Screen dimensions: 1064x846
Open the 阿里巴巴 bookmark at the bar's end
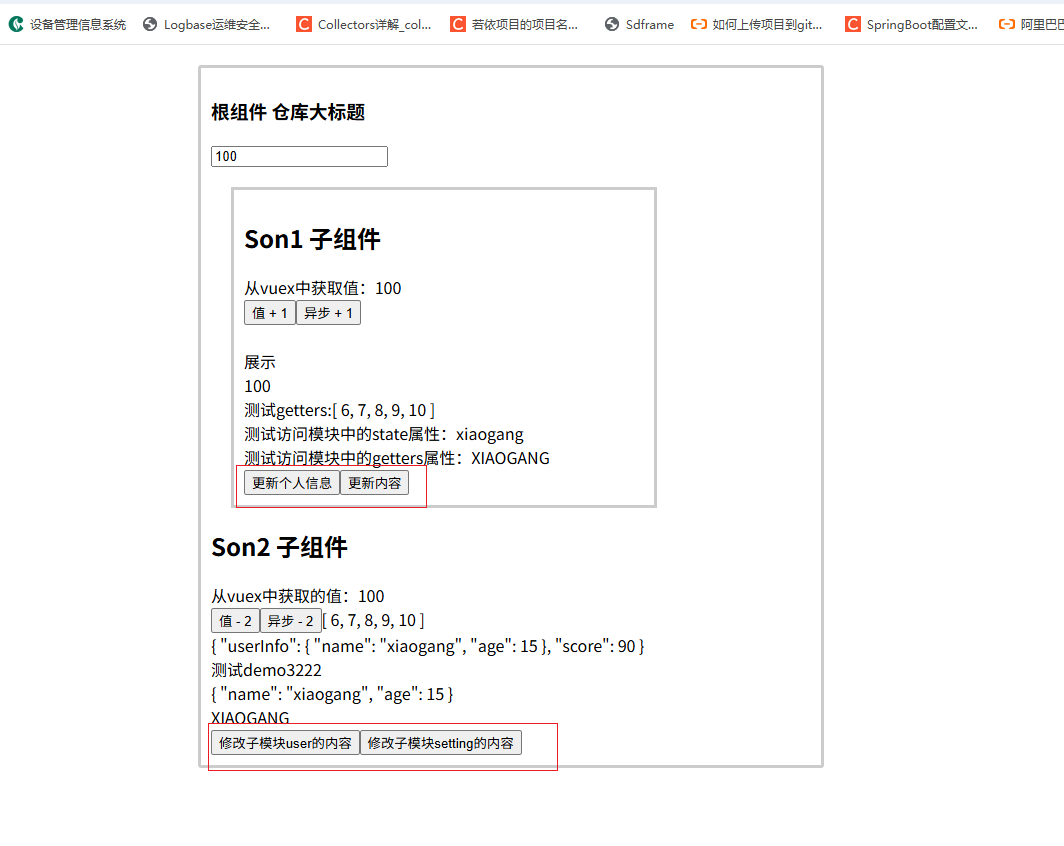1031,24
